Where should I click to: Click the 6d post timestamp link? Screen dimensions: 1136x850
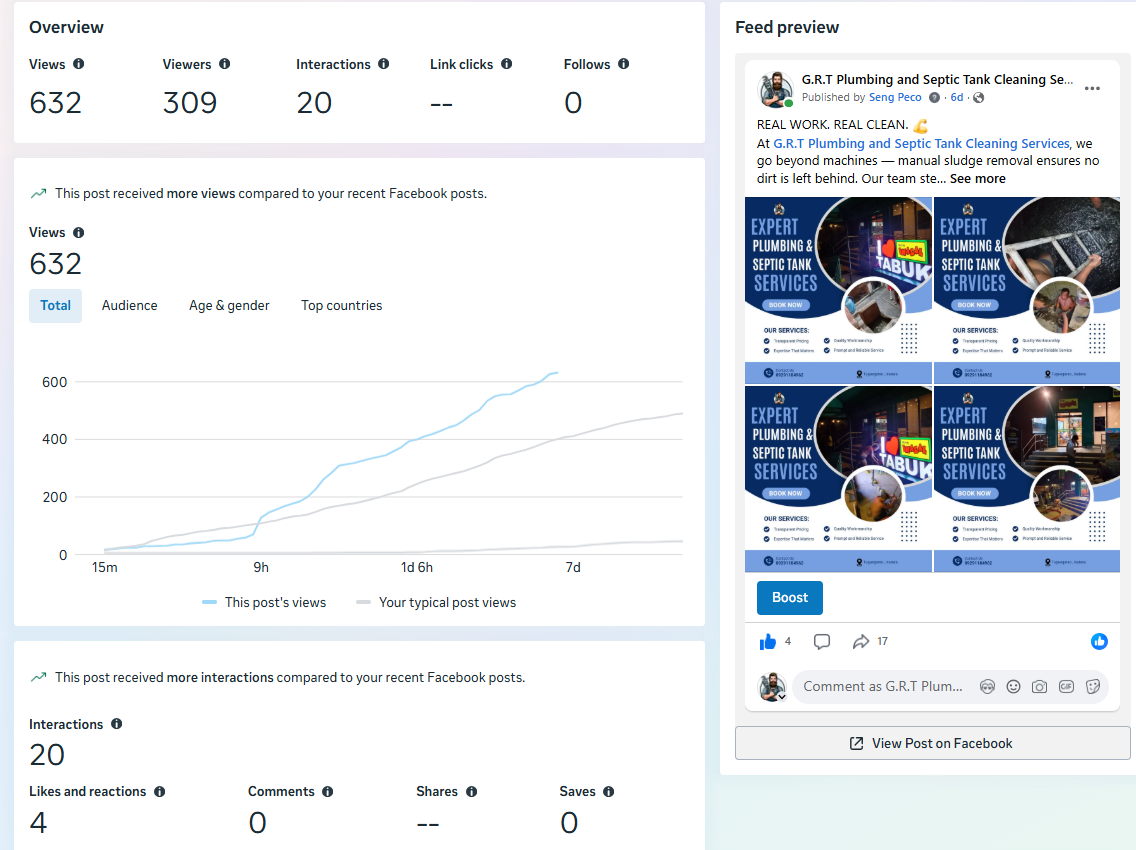(x=957, y=98)
